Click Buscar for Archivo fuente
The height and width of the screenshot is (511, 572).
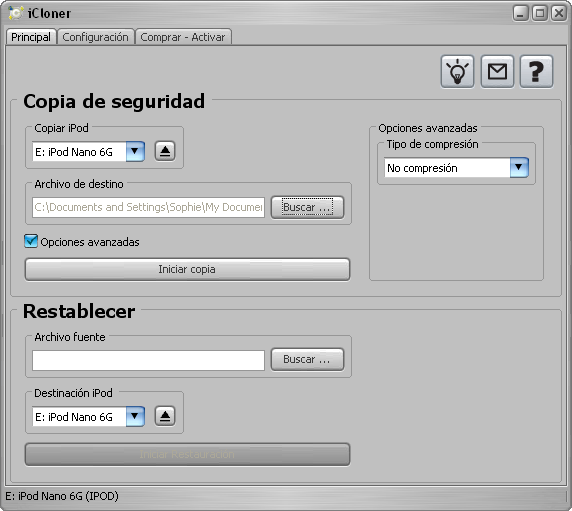(307, 360)
